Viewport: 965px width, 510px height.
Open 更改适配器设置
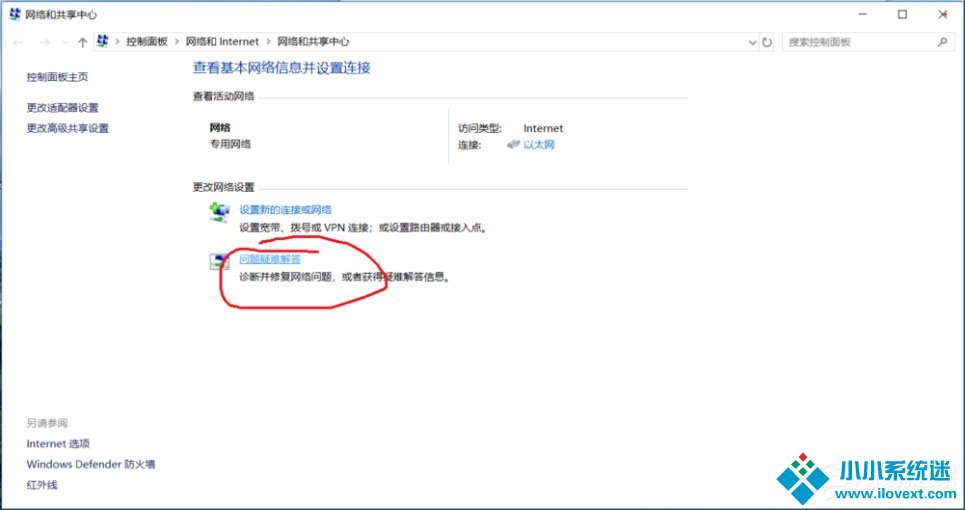(x=63, y=108)
